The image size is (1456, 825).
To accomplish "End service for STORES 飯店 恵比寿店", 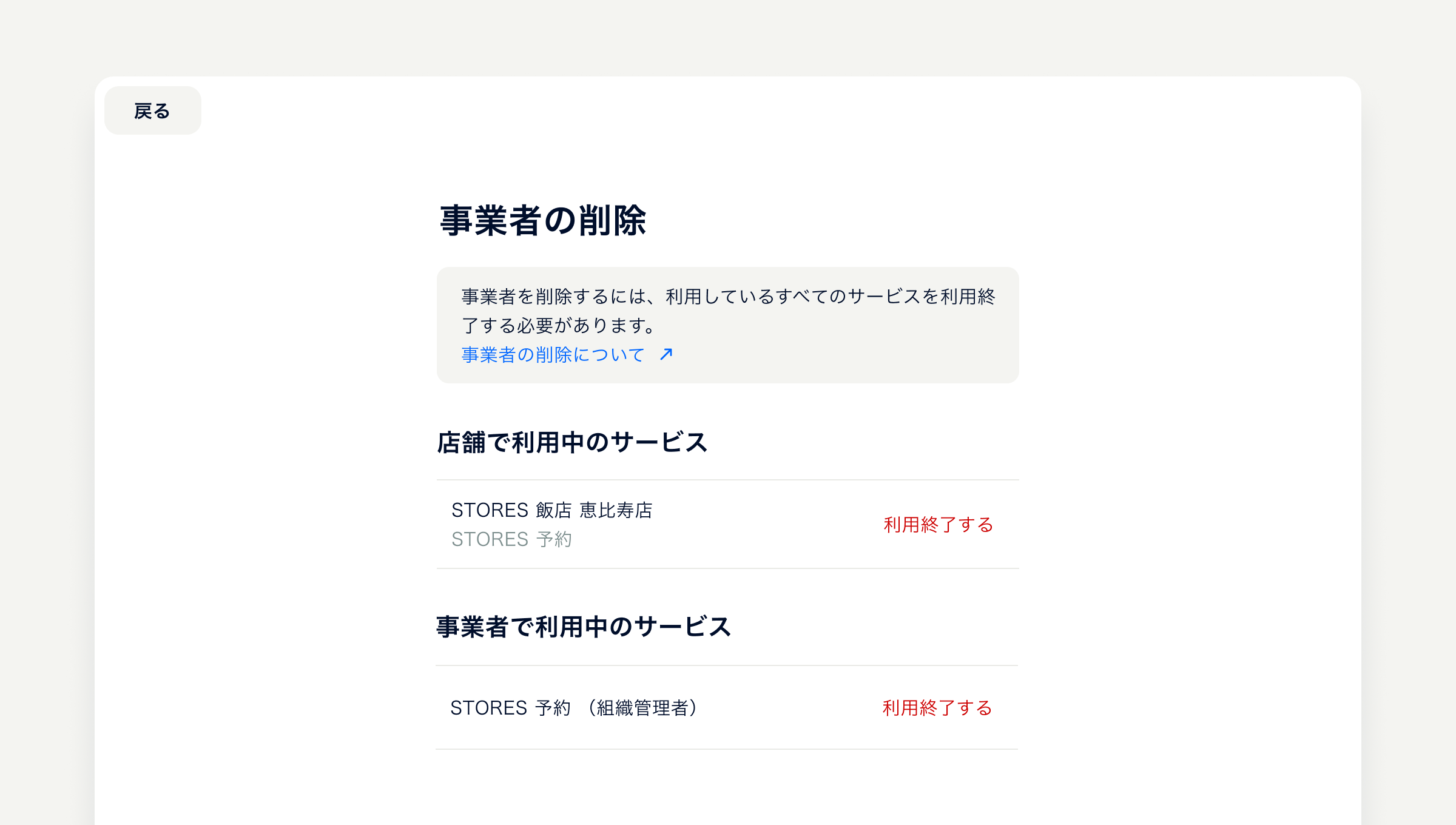I will (x=938, y=524).
